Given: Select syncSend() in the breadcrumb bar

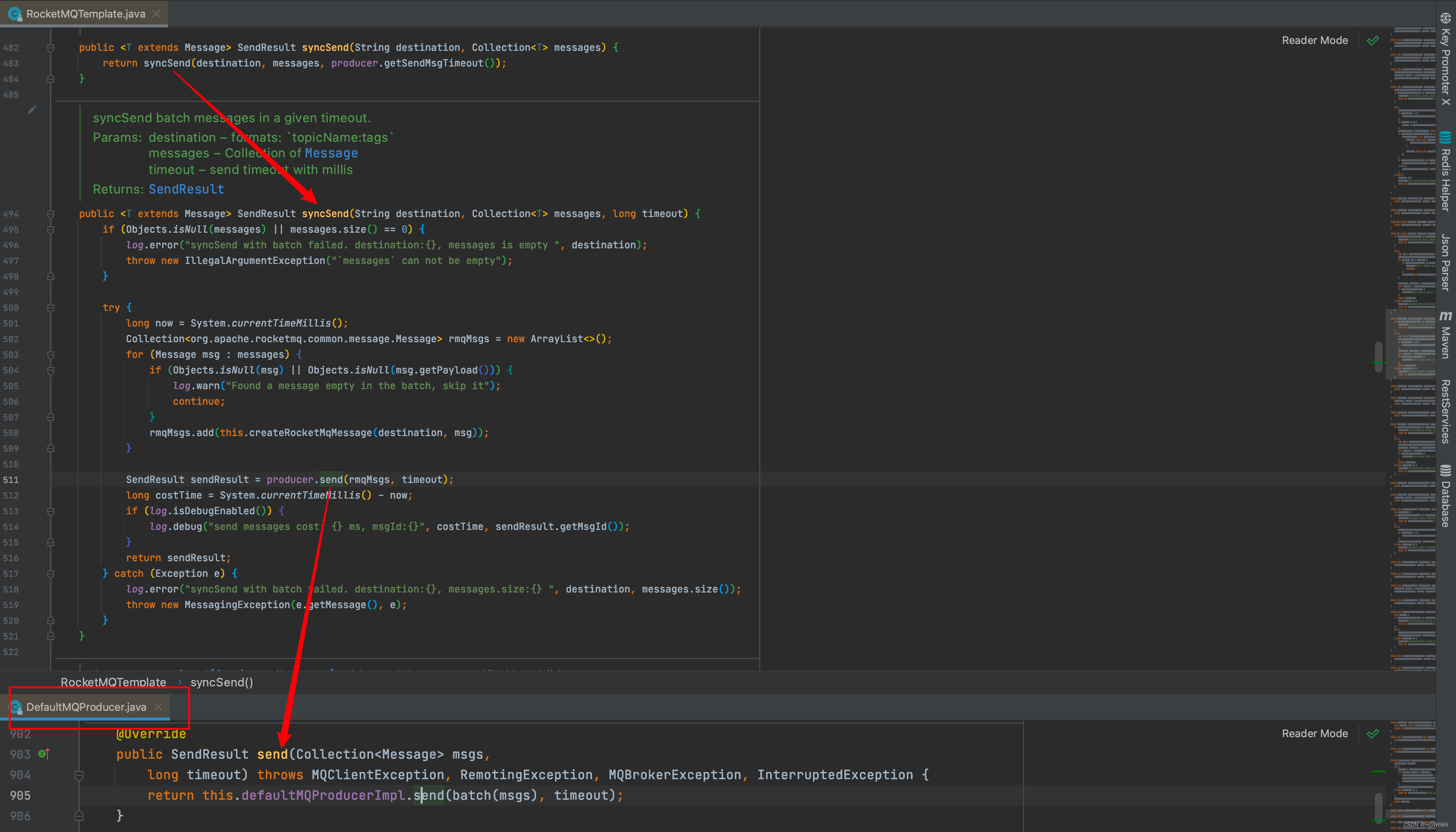Looking at the screenshot, I should tap(221, 682).
